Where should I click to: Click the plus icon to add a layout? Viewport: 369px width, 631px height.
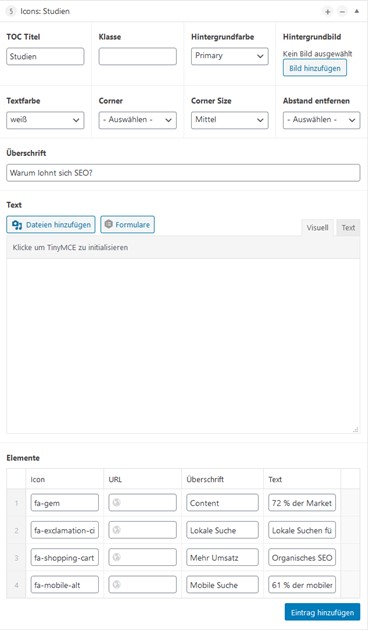(328, 12)
